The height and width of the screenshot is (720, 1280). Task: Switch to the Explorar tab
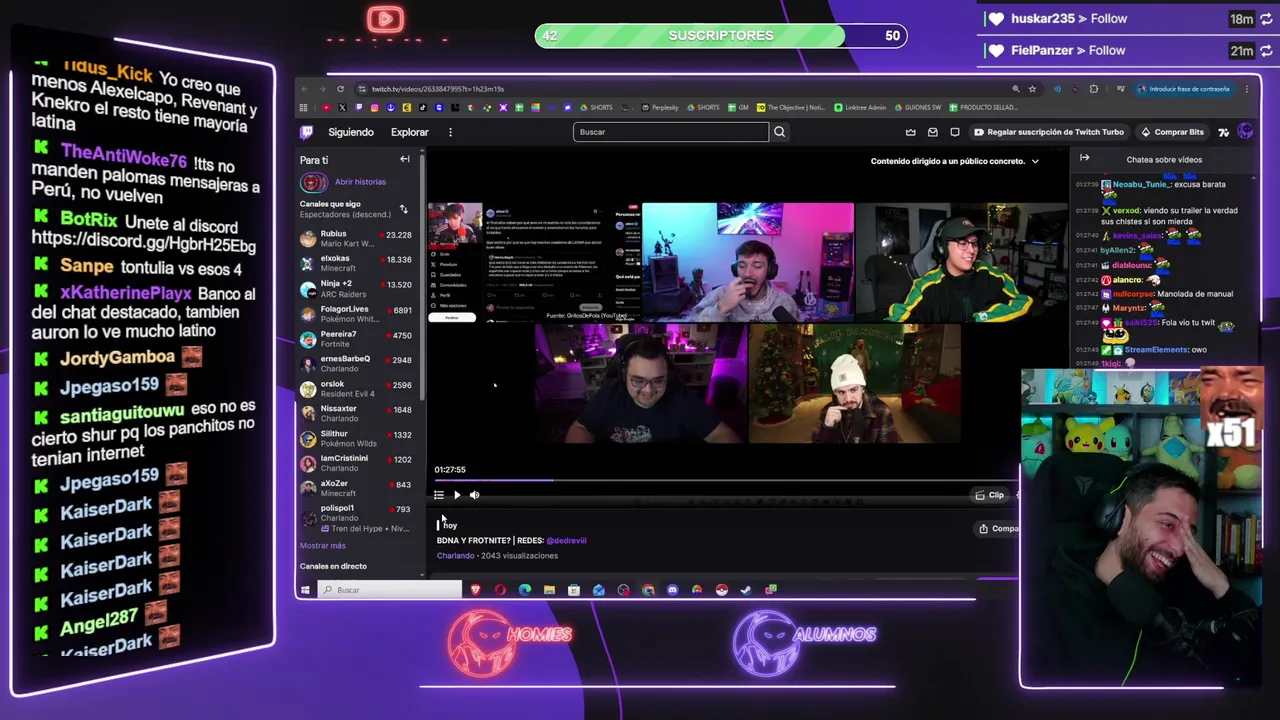click(410, 132)
